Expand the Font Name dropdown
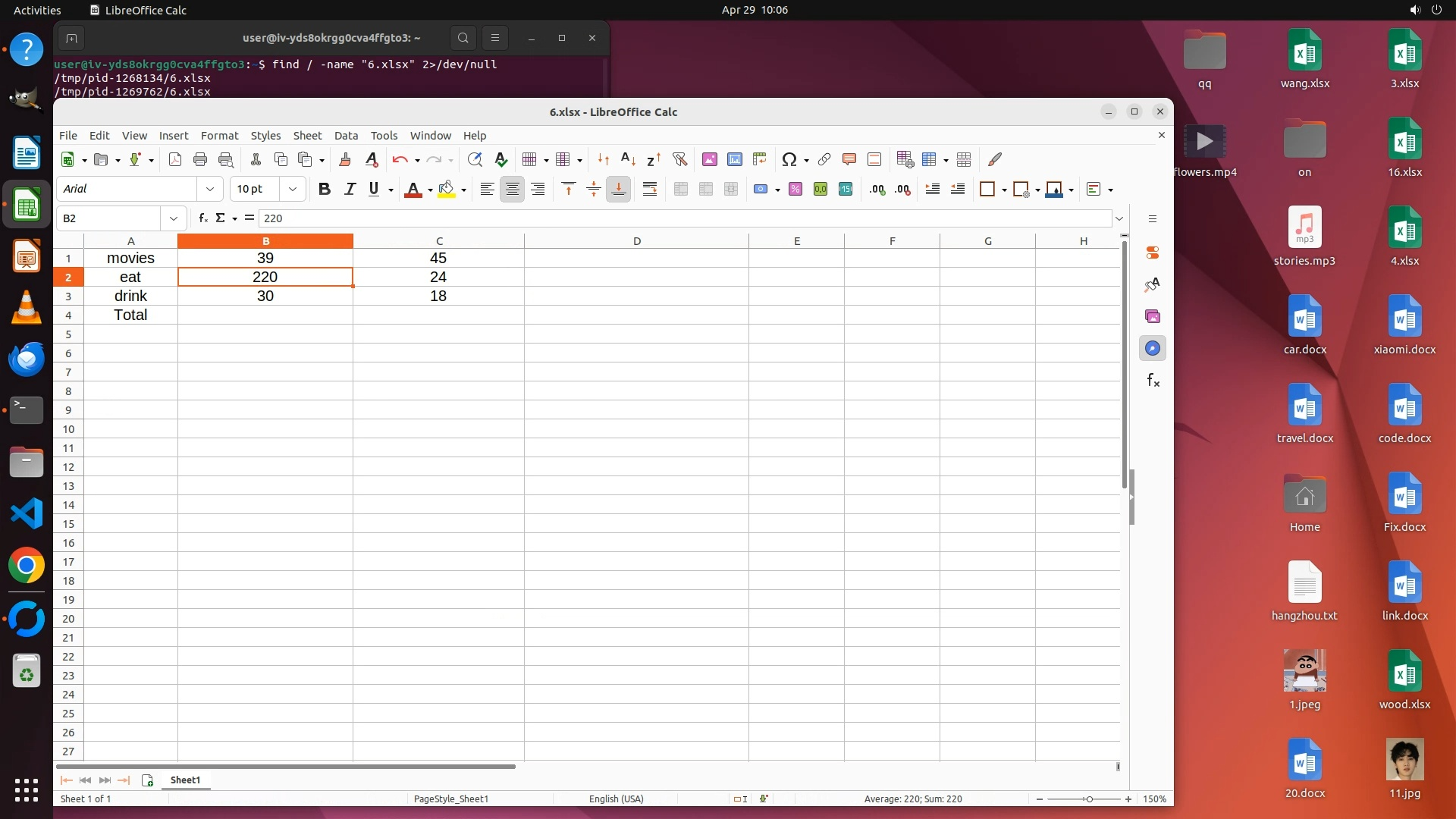This screenshot has width=1456, height=819. pos(210,190)
